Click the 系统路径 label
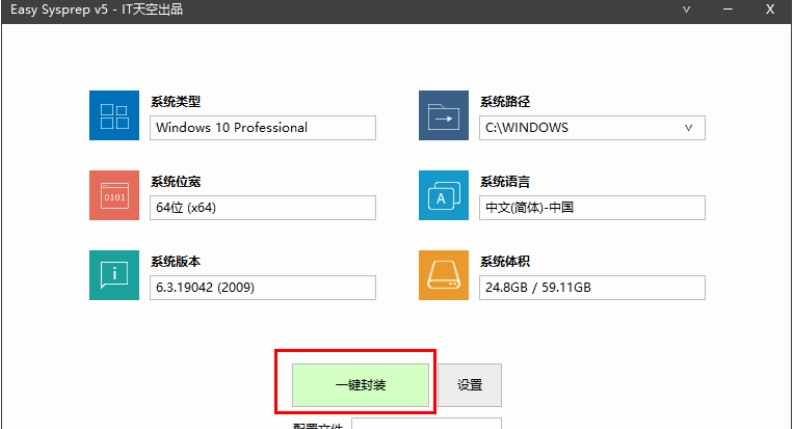This screenshot has width=793, height=429. click(x=505, y=102)
